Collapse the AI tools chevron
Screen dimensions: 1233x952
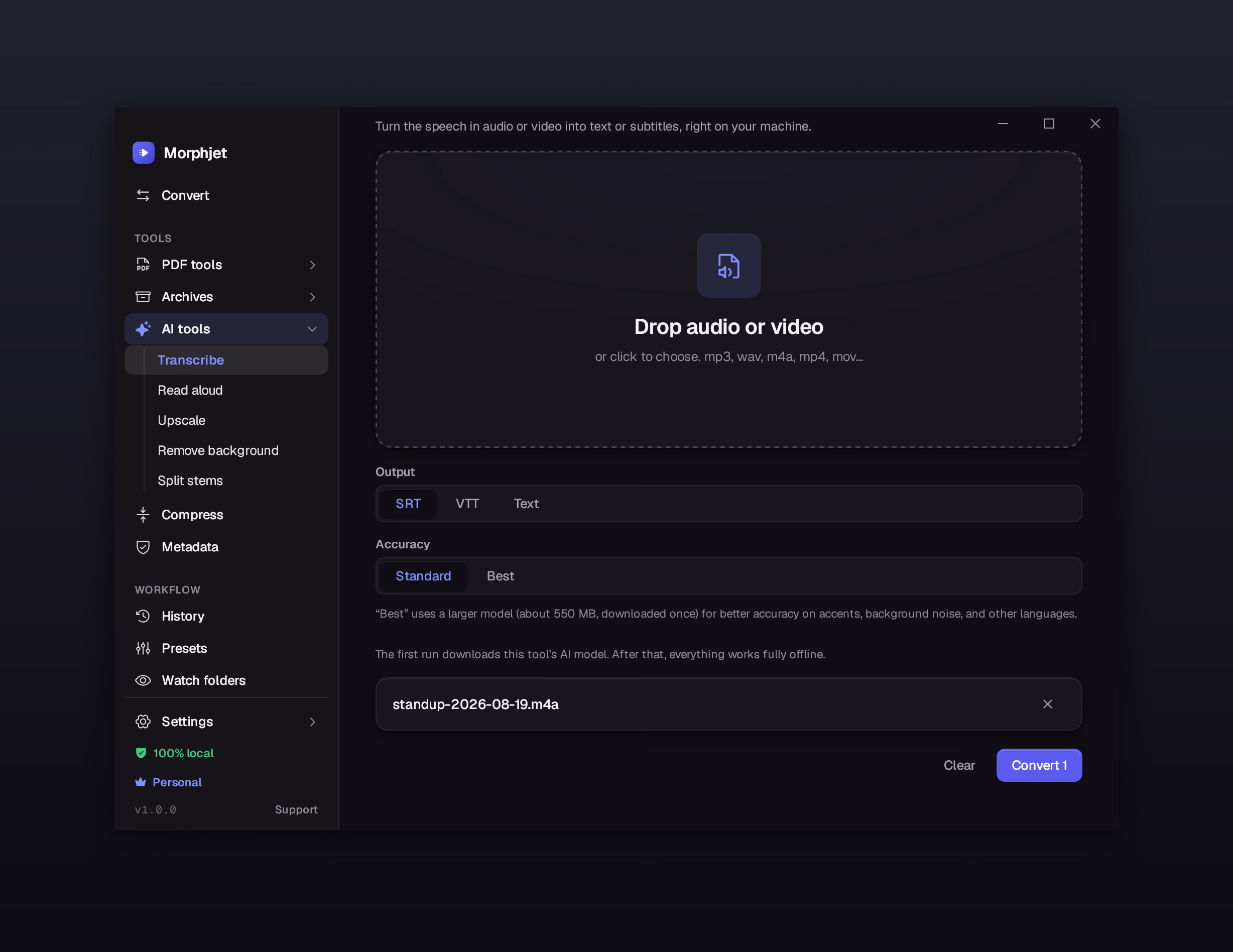pyautogui.click(x=312, y=329)
